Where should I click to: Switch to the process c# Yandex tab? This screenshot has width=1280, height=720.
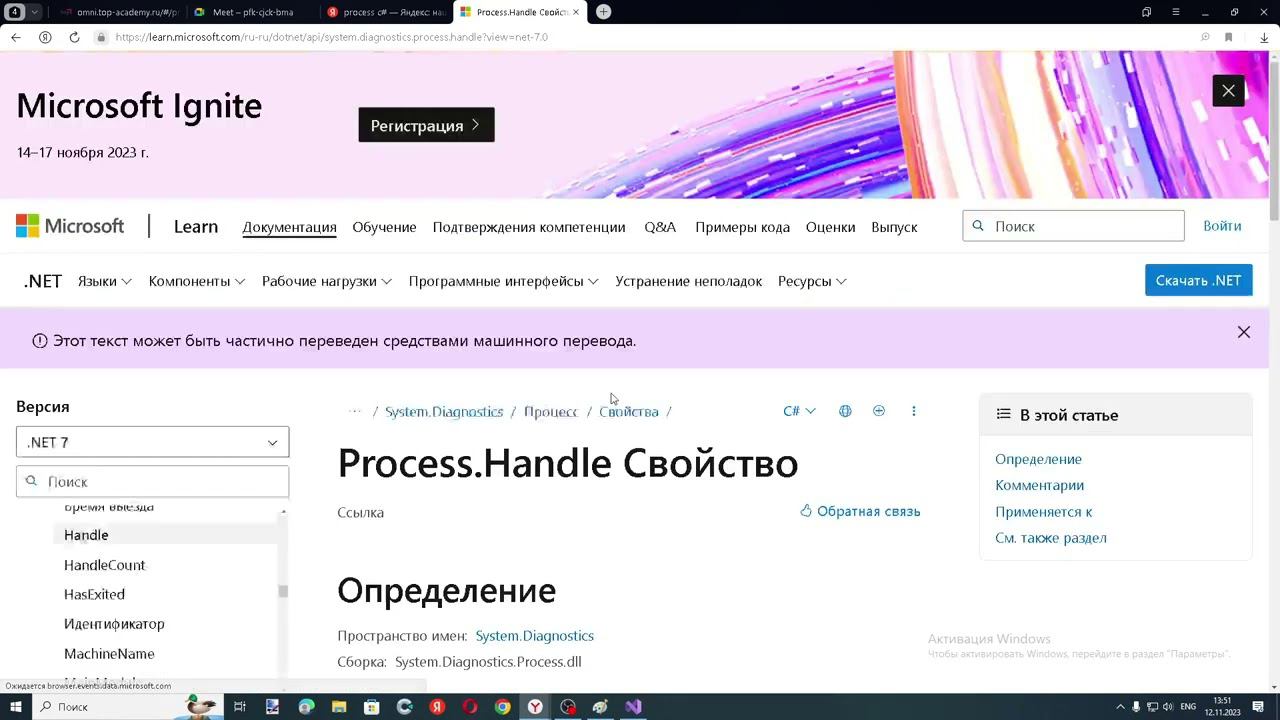coord(386,12)
